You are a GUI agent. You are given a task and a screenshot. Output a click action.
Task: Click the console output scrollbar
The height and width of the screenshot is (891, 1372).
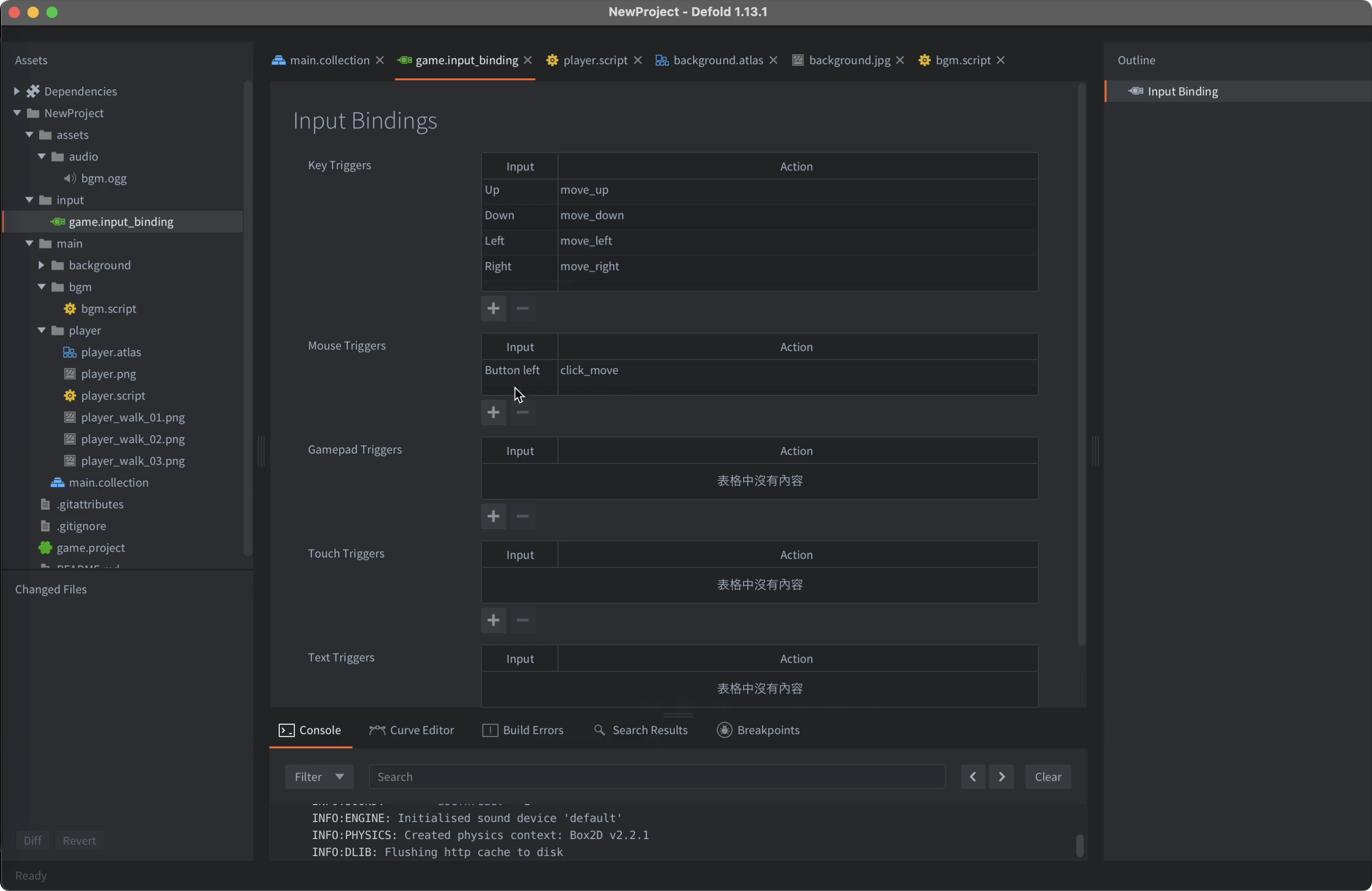coord(1080,845)
